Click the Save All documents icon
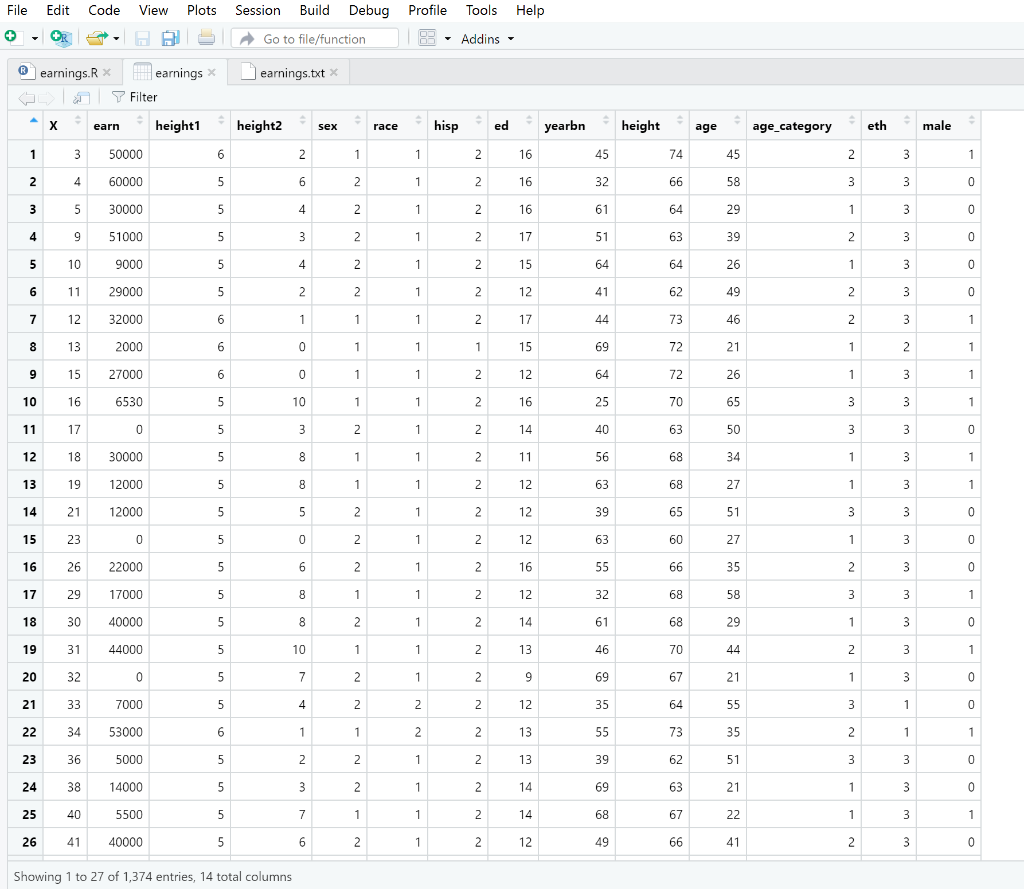The image size is (1024, 889). click(172, 38)
